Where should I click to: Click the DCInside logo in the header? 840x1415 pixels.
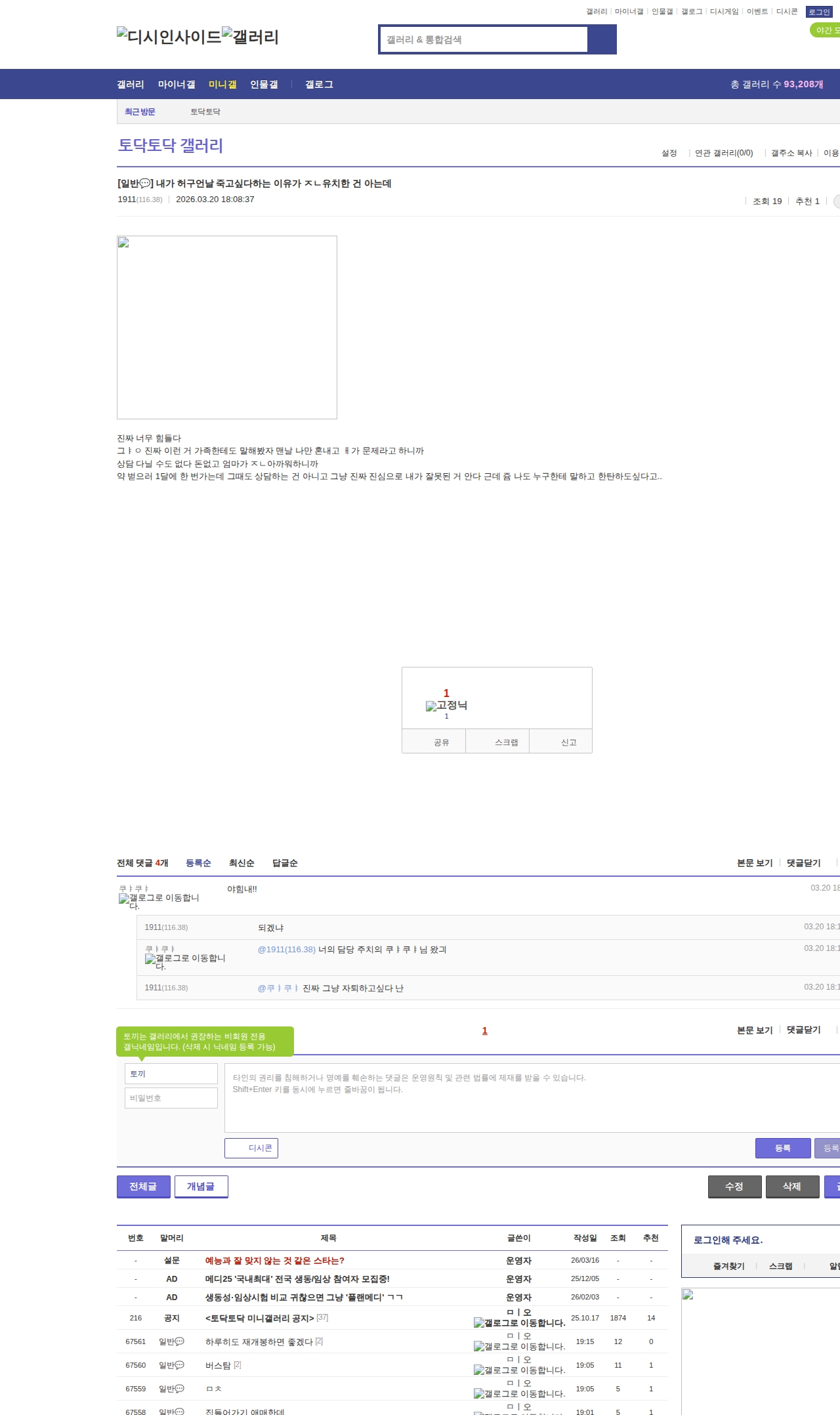pyautogui.click(x=169, y=37)
